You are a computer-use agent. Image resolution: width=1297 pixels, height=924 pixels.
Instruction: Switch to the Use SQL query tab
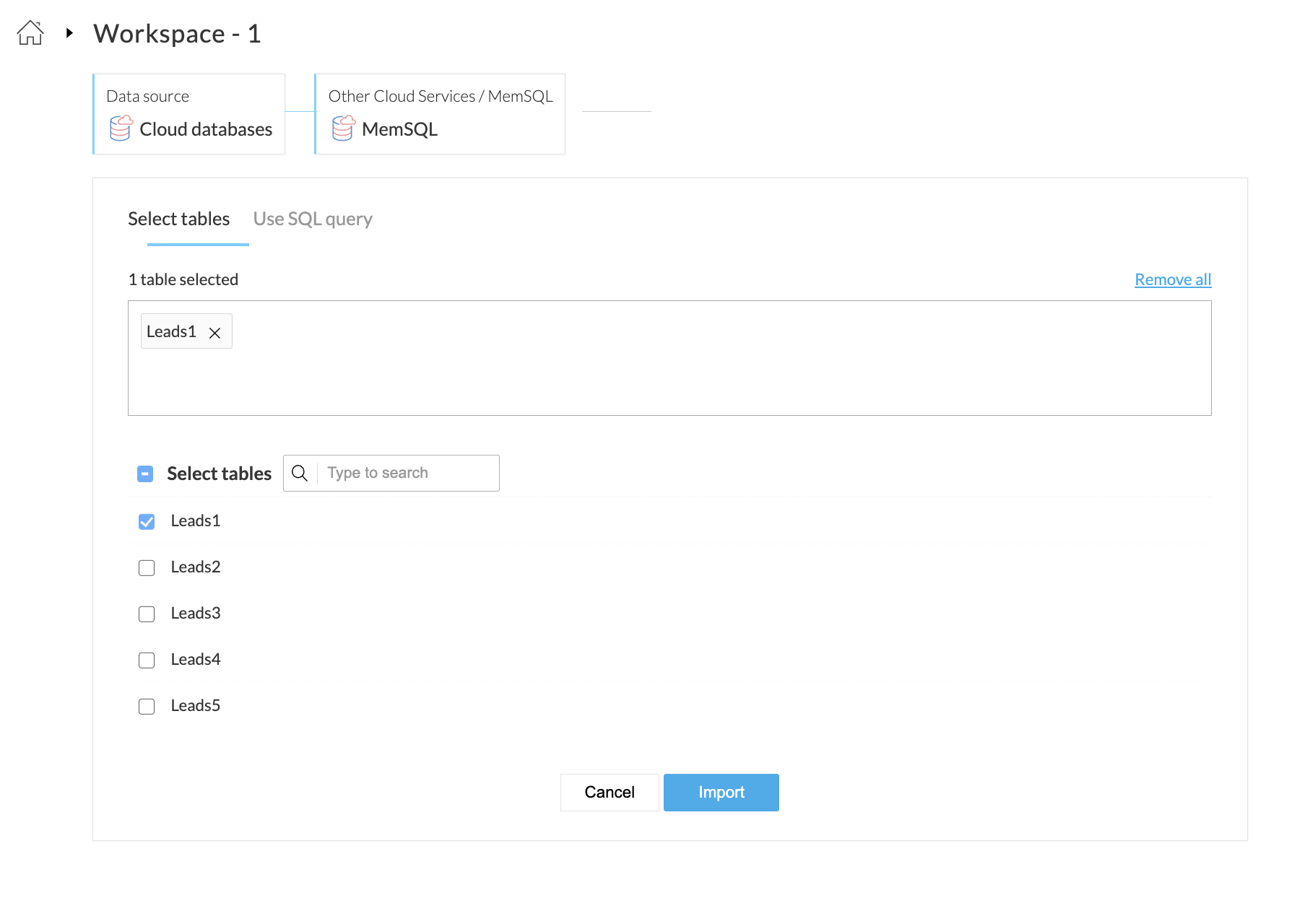coord(313,219)
